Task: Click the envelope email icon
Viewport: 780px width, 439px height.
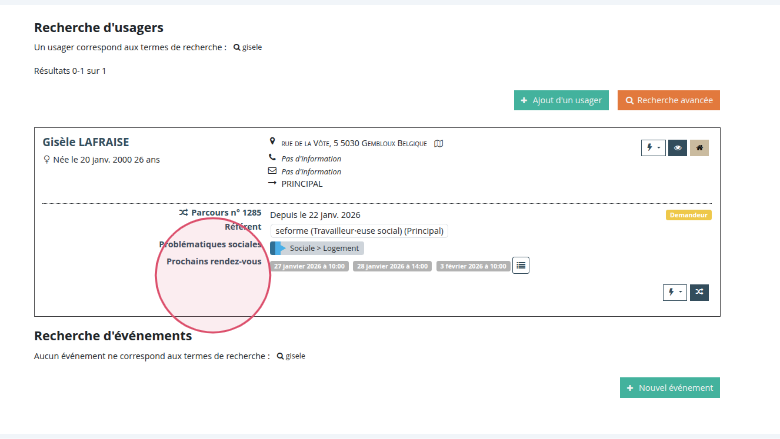Action: 273,171
